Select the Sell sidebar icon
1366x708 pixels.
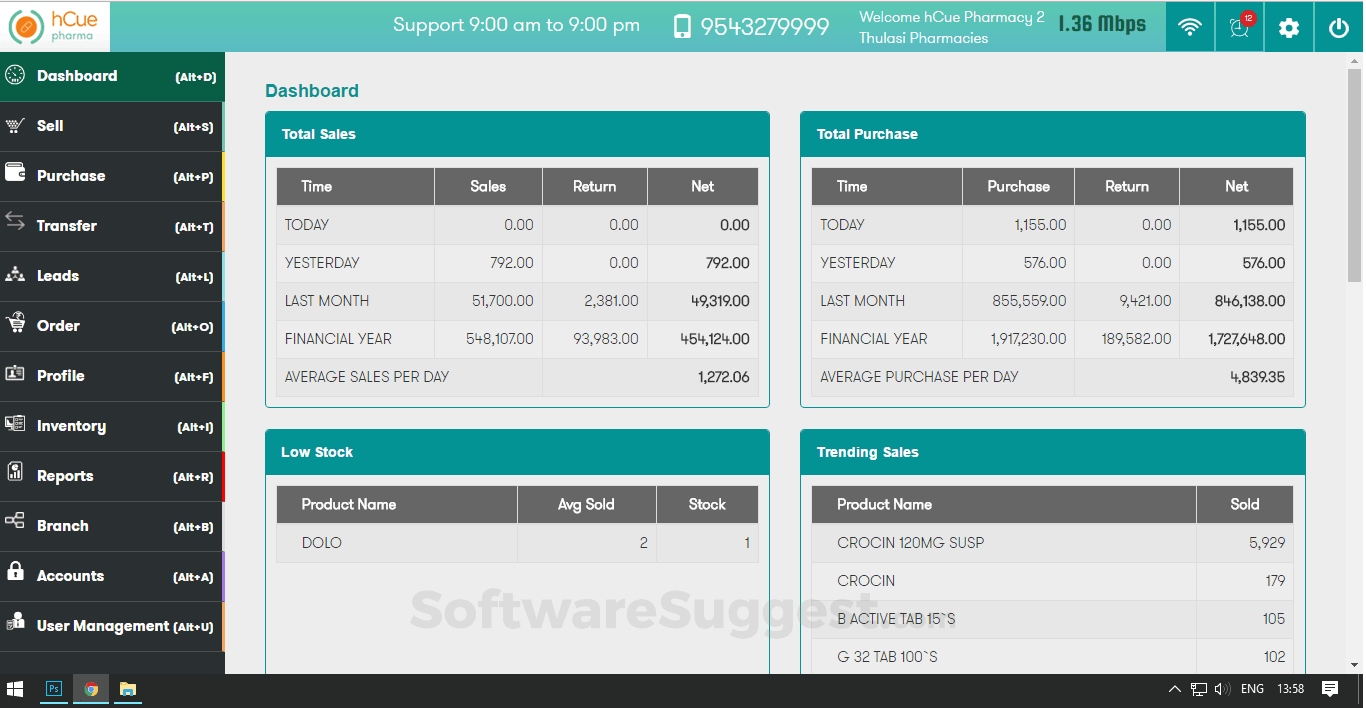[14, 126]
